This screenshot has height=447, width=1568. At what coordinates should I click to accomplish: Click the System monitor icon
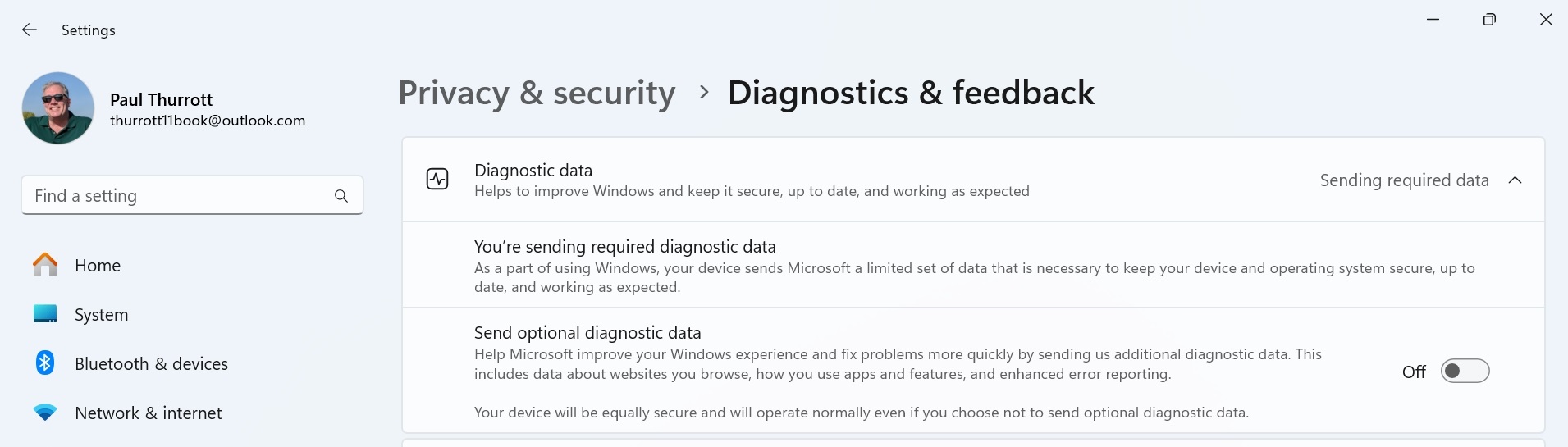45,314
